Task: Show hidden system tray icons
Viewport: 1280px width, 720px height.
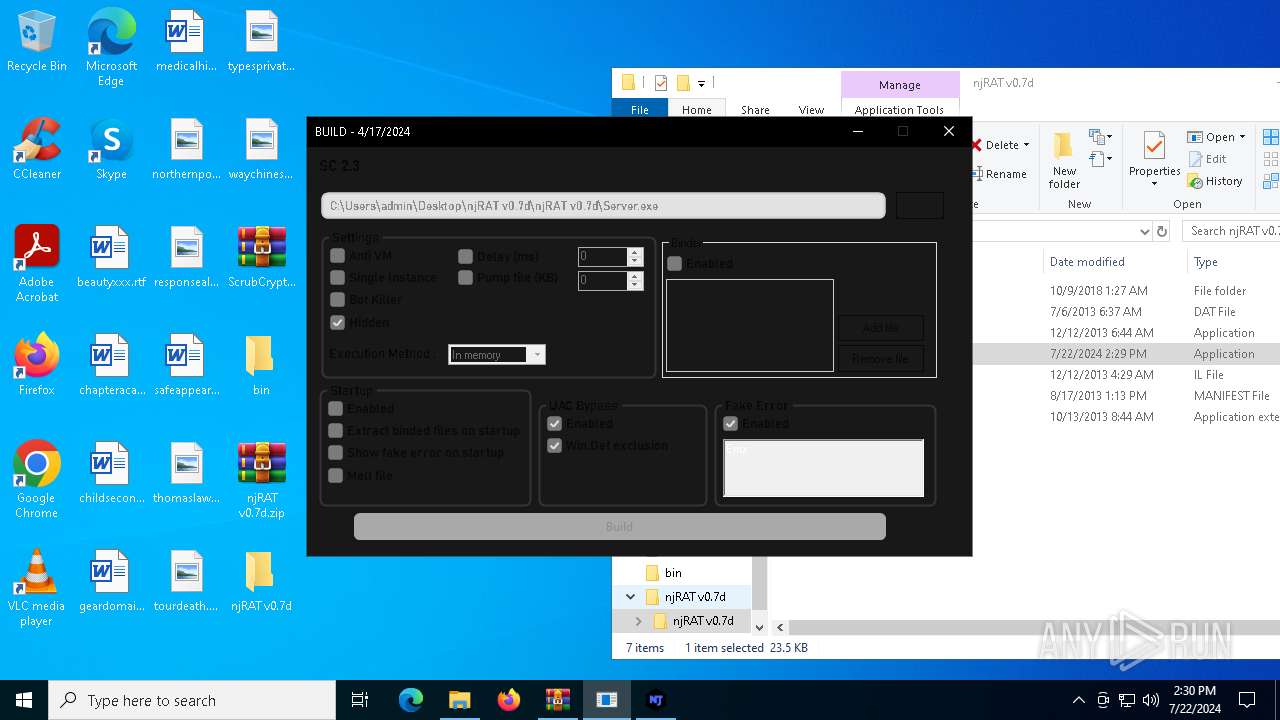Action: (1078, 700)
